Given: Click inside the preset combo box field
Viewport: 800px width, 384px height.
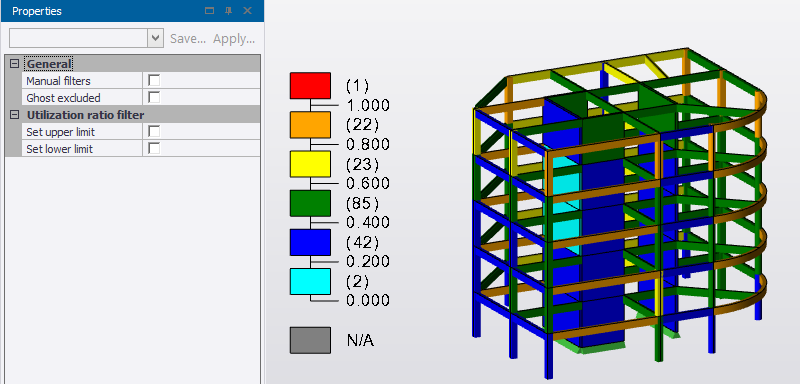Looking at the screenshot, I should point(79,38).
